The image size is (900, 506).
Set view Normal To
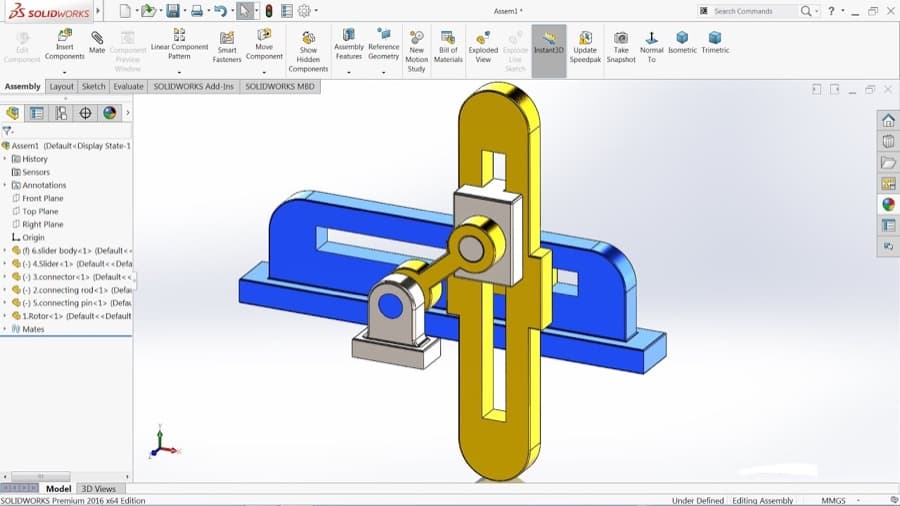(651, 46)
